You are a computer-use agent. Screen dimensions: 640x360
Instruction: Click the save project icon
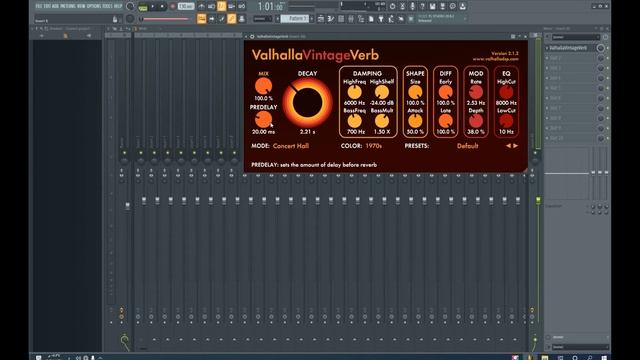pyautogui.click(x=433, y=7)
